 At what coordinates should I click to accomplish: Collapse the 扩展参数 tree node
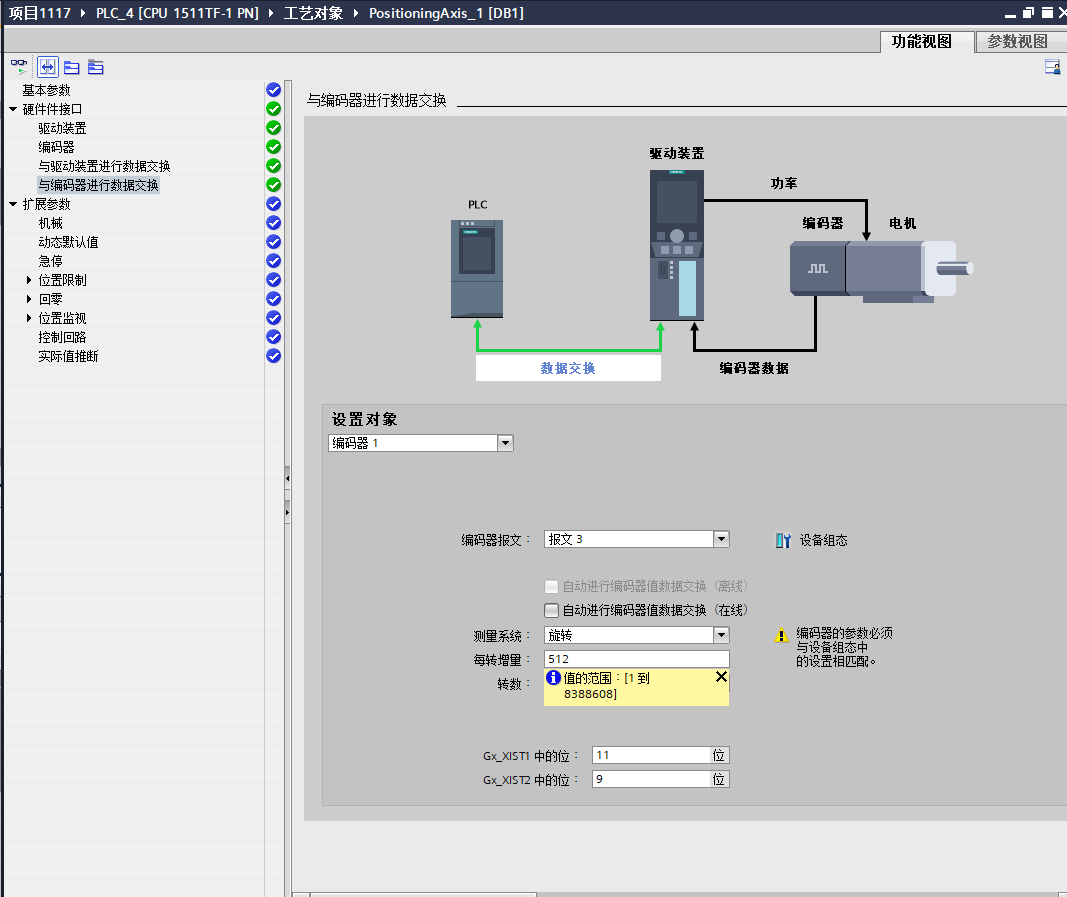[13, 204]
